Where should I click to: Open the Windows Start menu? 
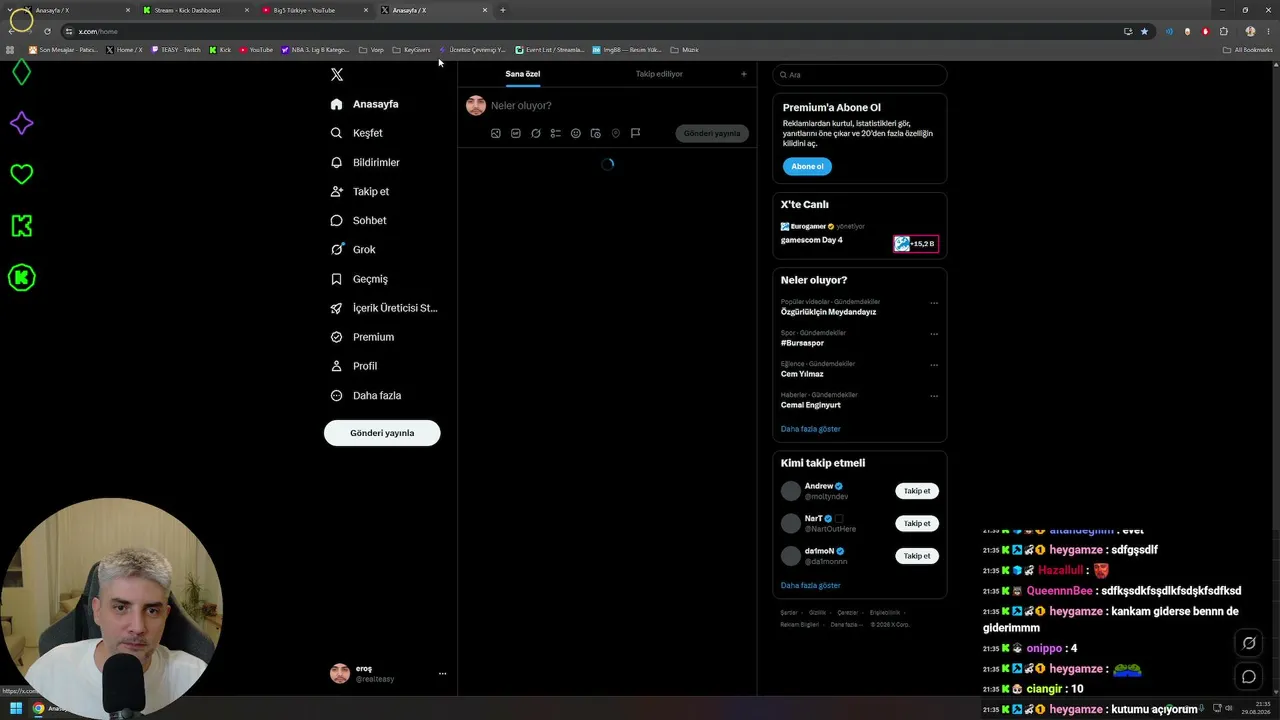16,708
